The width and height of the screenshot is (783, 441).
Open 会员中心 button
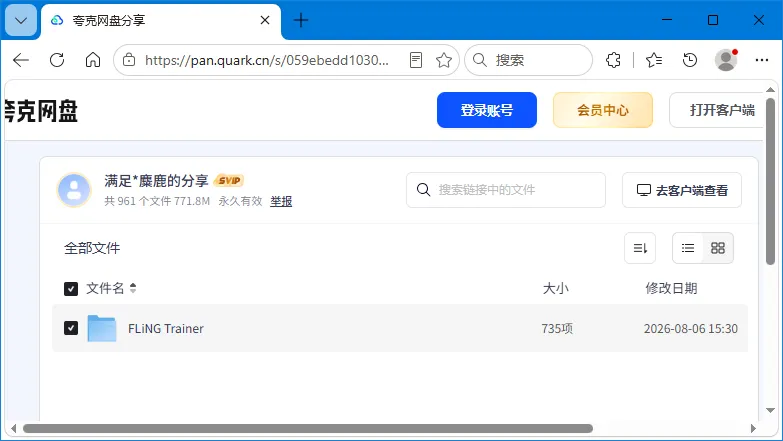coord(603,110)
